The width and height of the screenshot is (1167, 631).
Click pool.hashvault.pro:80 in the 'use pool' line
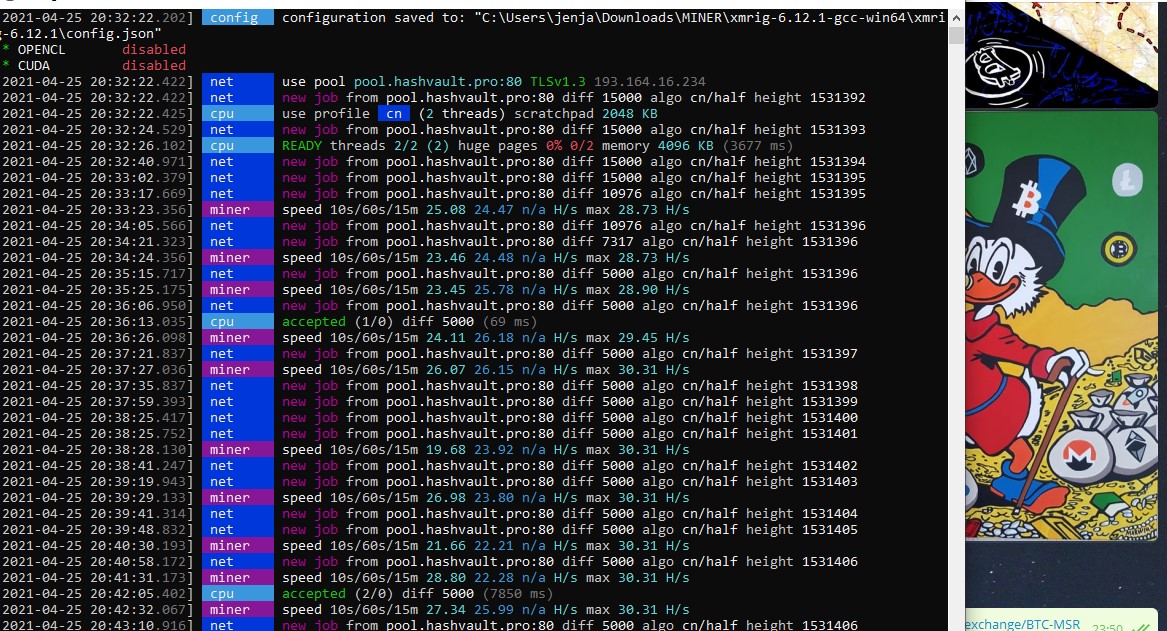[438, 81]
